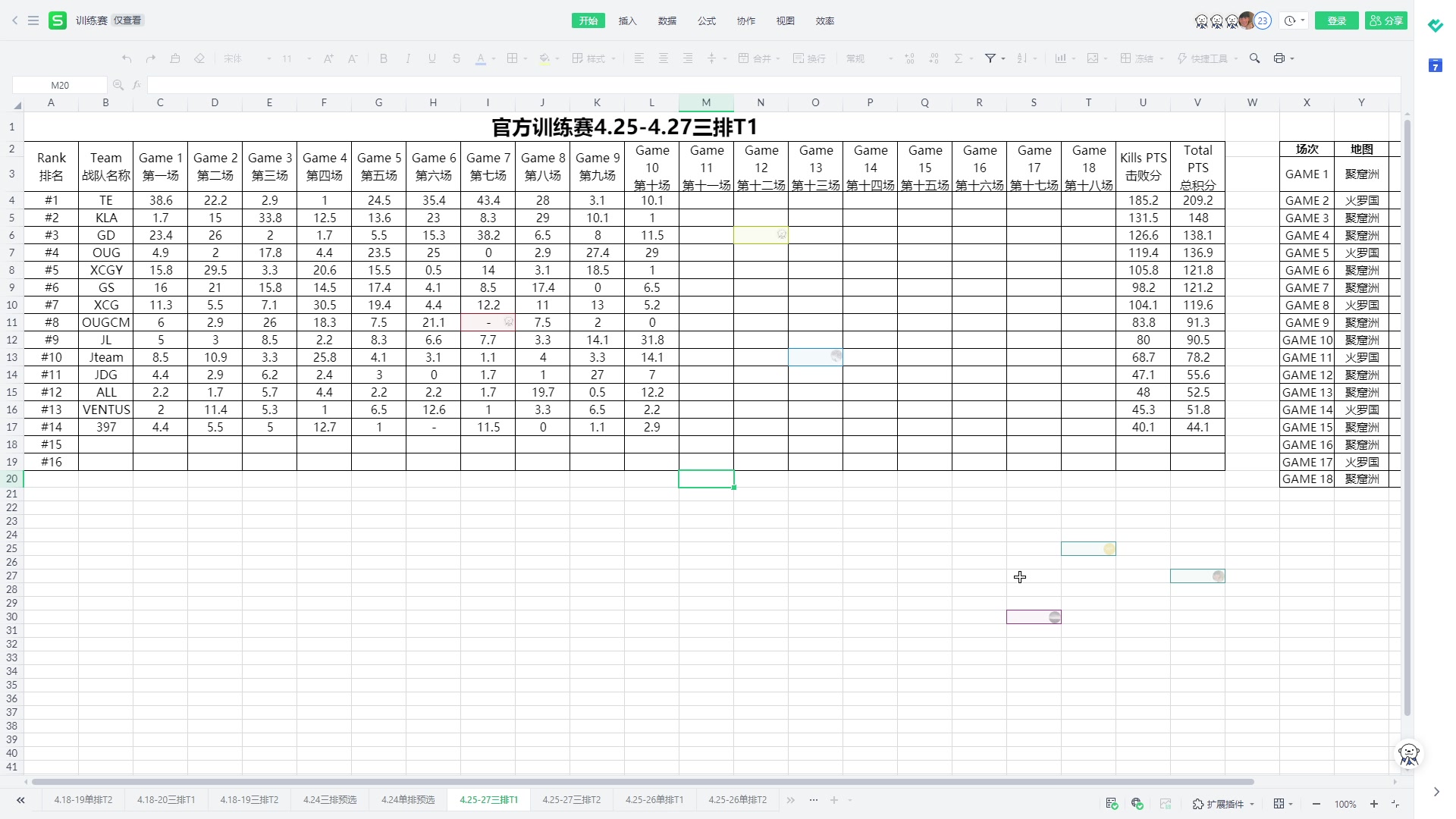The image size is (1456, 819).
Task: Click the assistant robot icon at bottom right
Action: click(1409, 754)
